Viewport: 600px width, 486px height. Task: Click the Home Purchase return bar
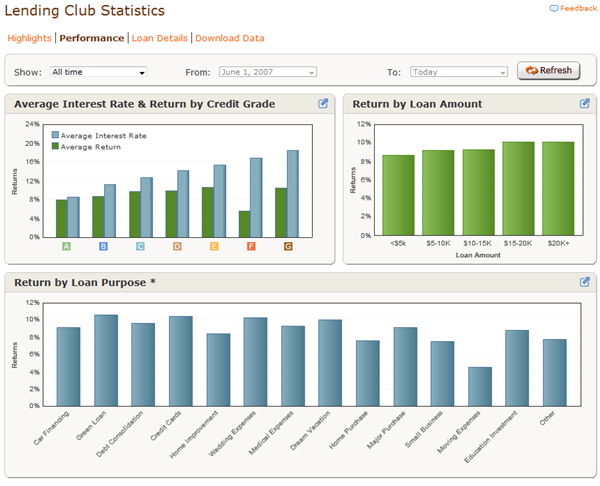[368, 373]
